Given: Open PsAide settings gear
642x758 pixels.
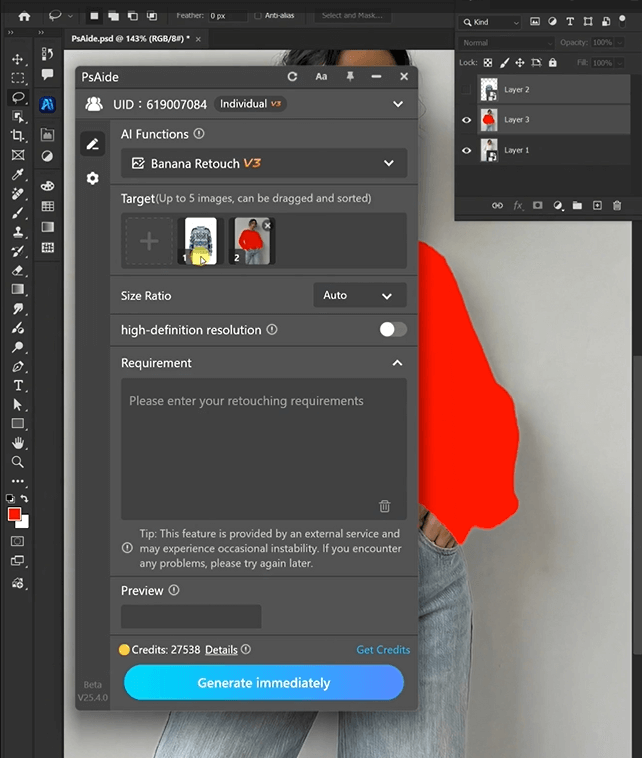Looking at the screenshot, I should (x=92, y=178).
